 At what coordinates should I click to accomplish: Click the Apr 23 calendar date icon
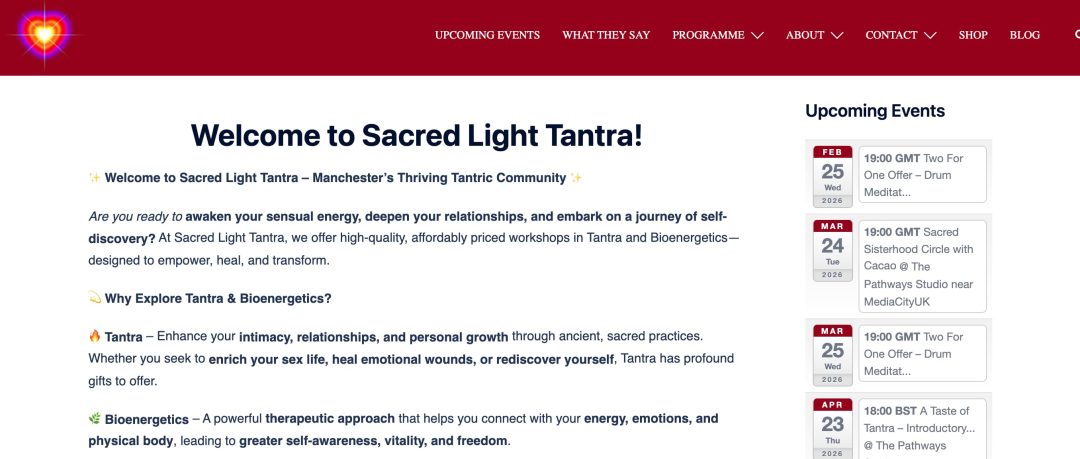pos(832,428)
